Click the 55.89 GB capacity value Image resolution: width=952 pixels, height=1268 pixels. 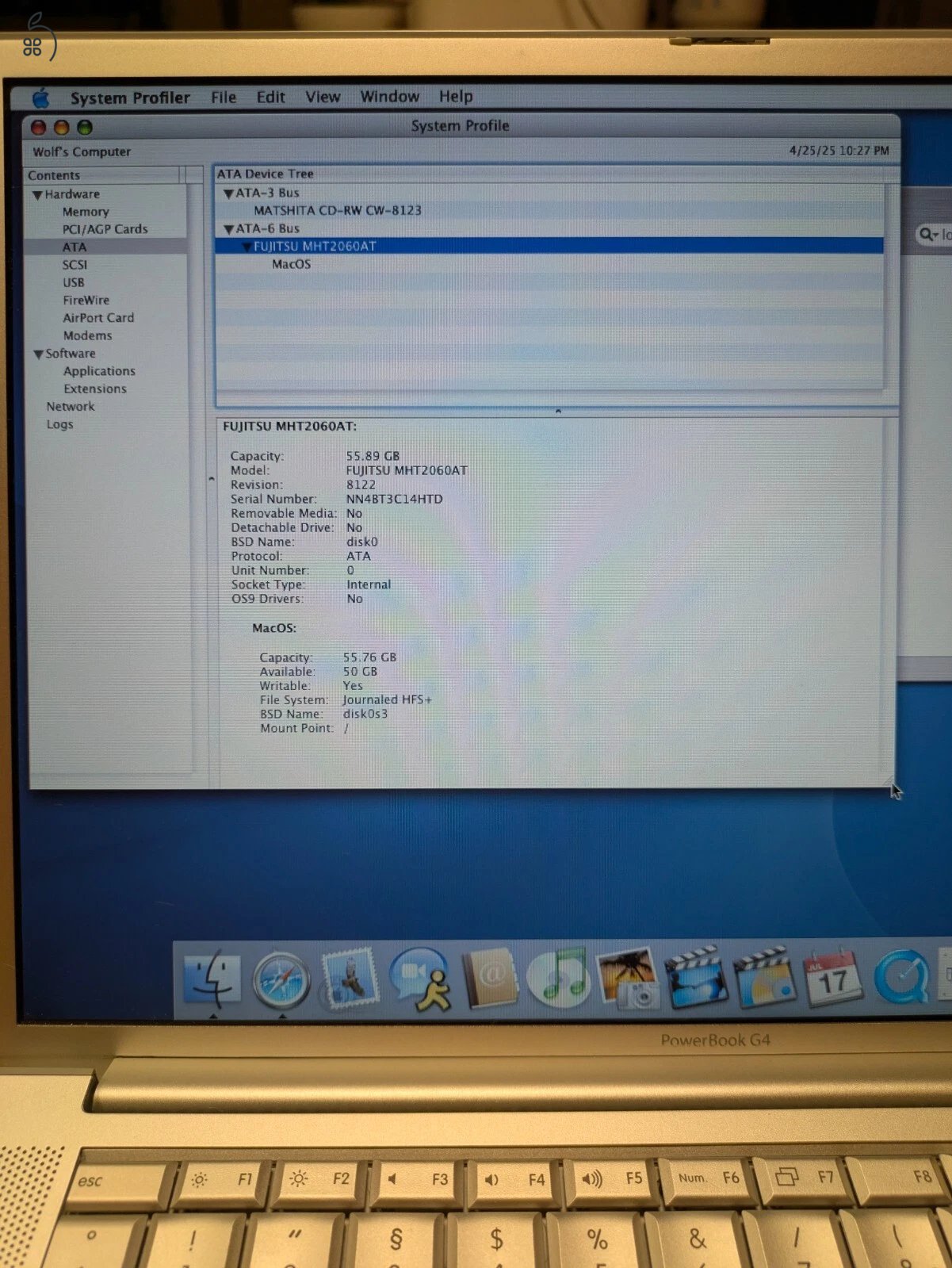click(x=373, y=456)
